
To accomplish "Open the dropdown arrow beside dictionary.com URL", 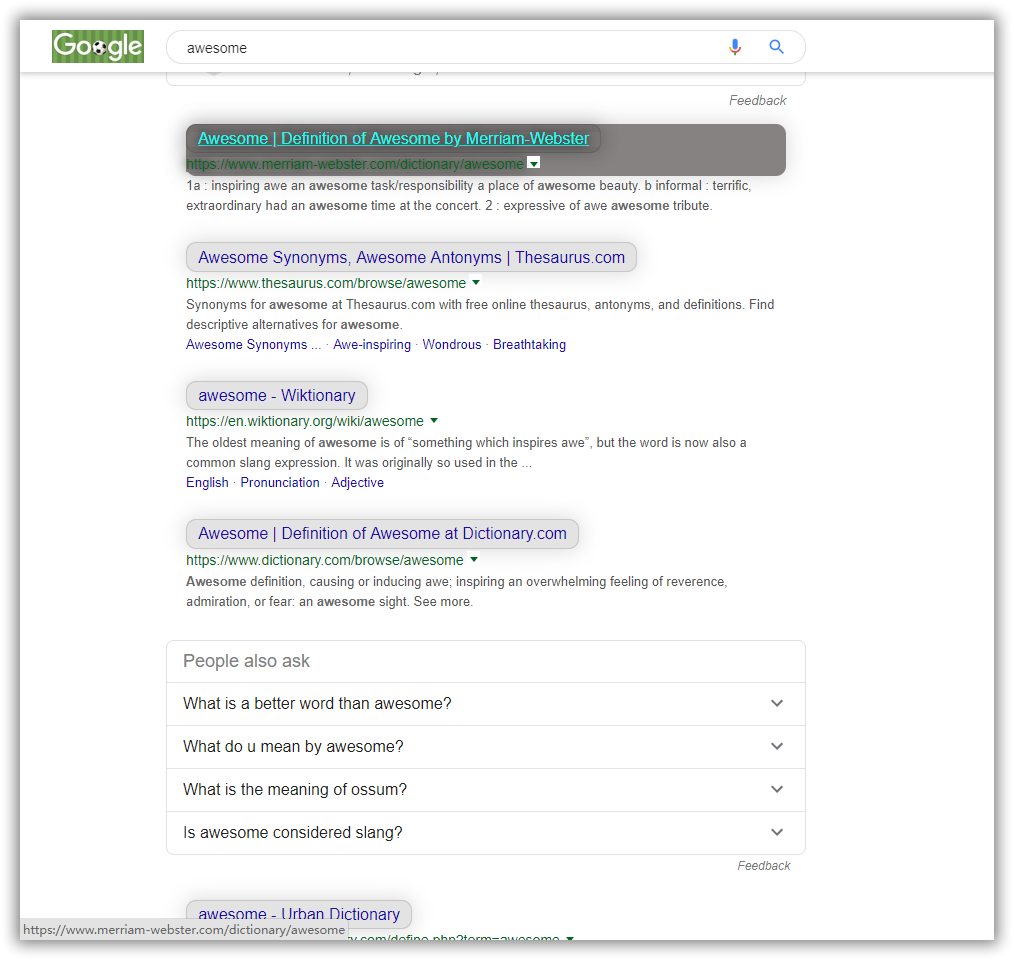I will [x=474, y=559].
